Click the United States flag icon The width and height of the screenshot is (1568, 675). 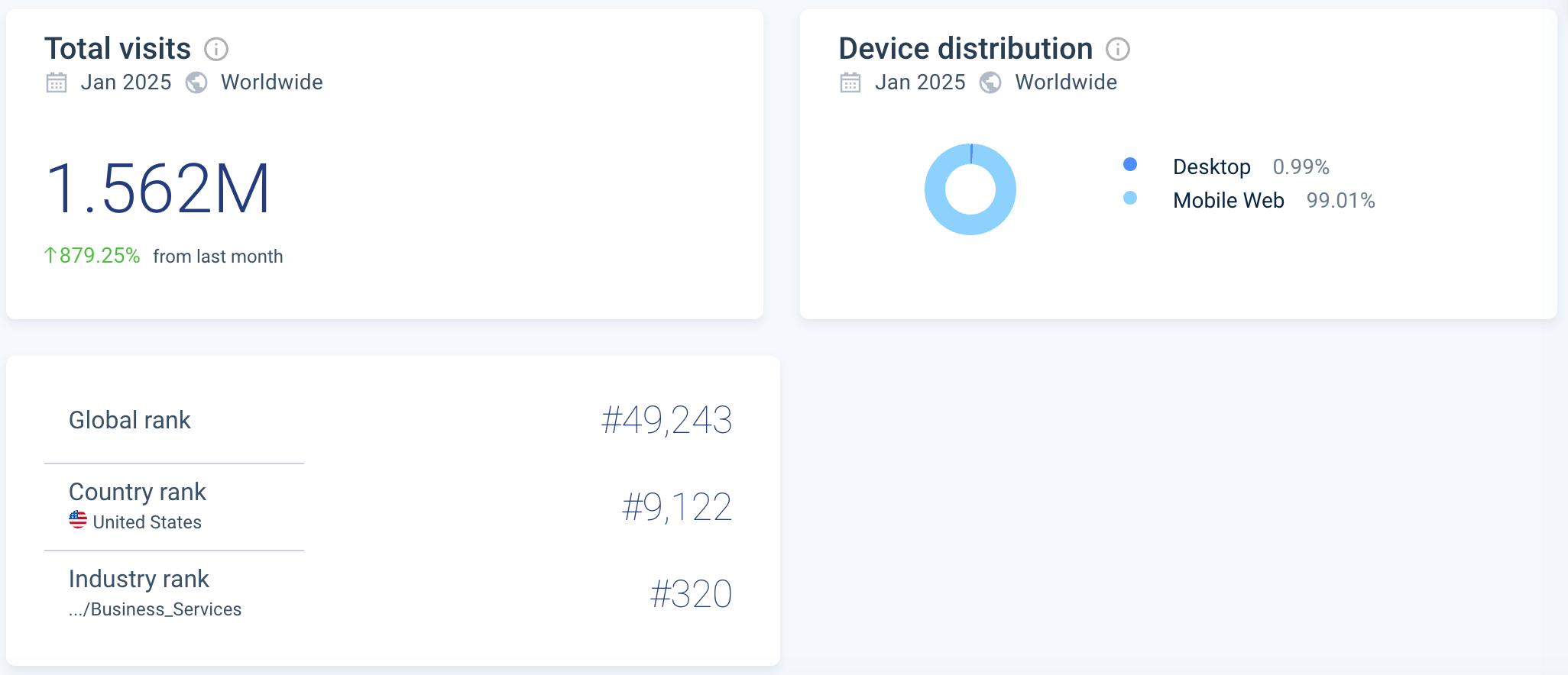click(x=77, y=521)
